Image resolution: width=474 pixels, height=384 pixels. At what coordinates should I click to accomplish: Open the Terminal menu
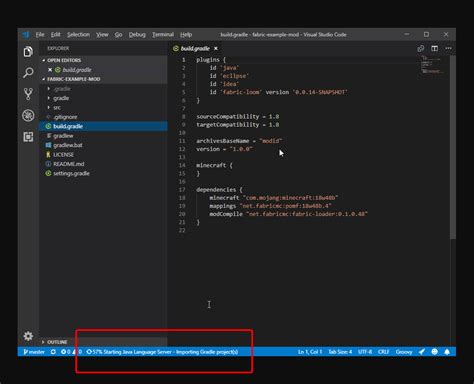coord(163,35)
